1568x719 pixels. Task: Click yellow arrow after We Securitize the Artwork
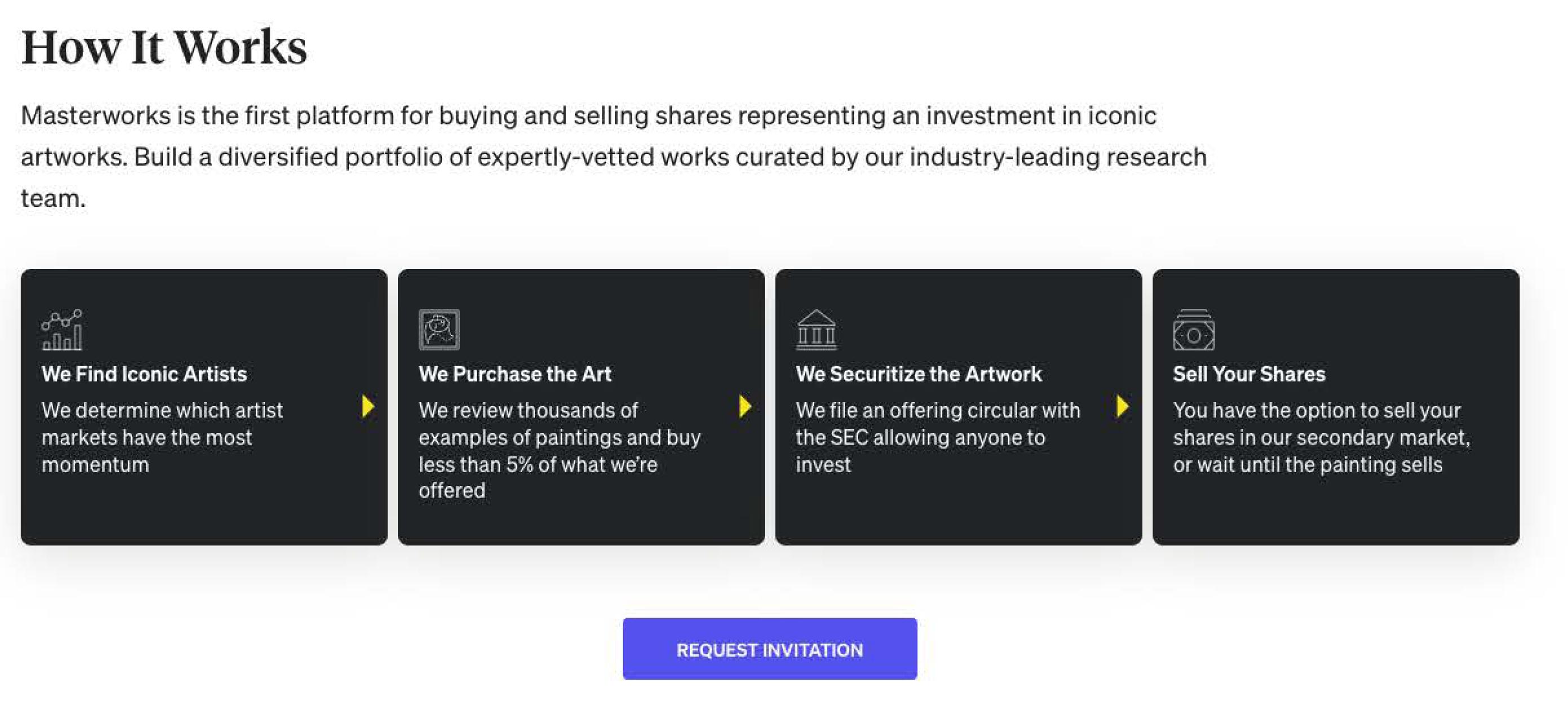tap(1123, 406)
